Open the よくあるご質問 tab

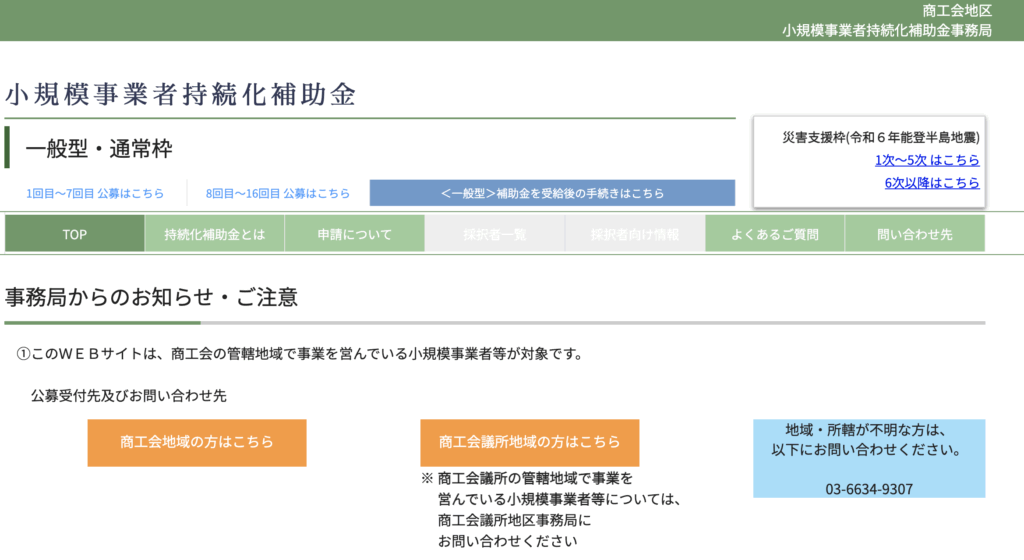pos(775,234)
